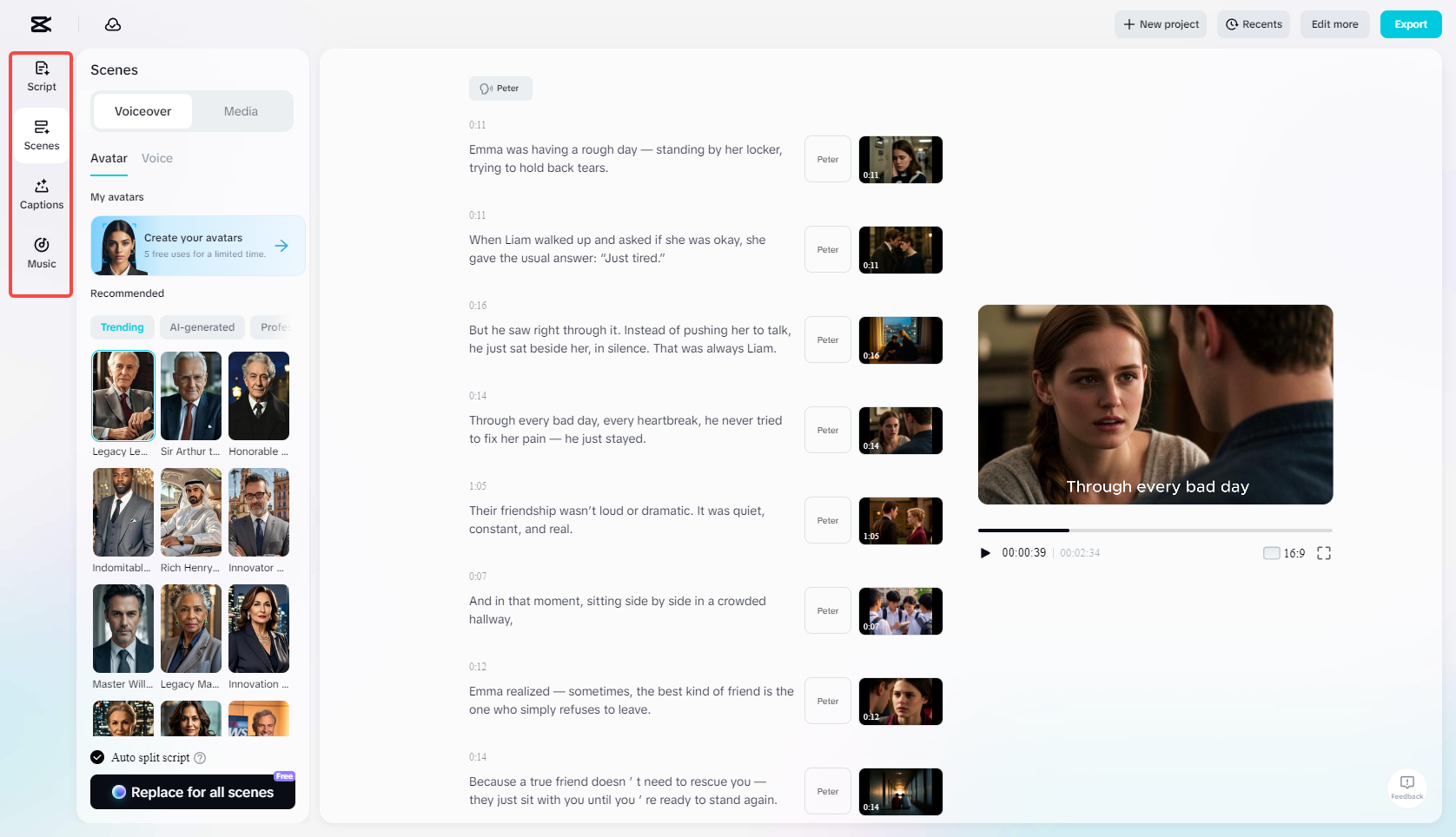Start a New project
This screenshot has width=1456, height=837.
pos(1160,23)
